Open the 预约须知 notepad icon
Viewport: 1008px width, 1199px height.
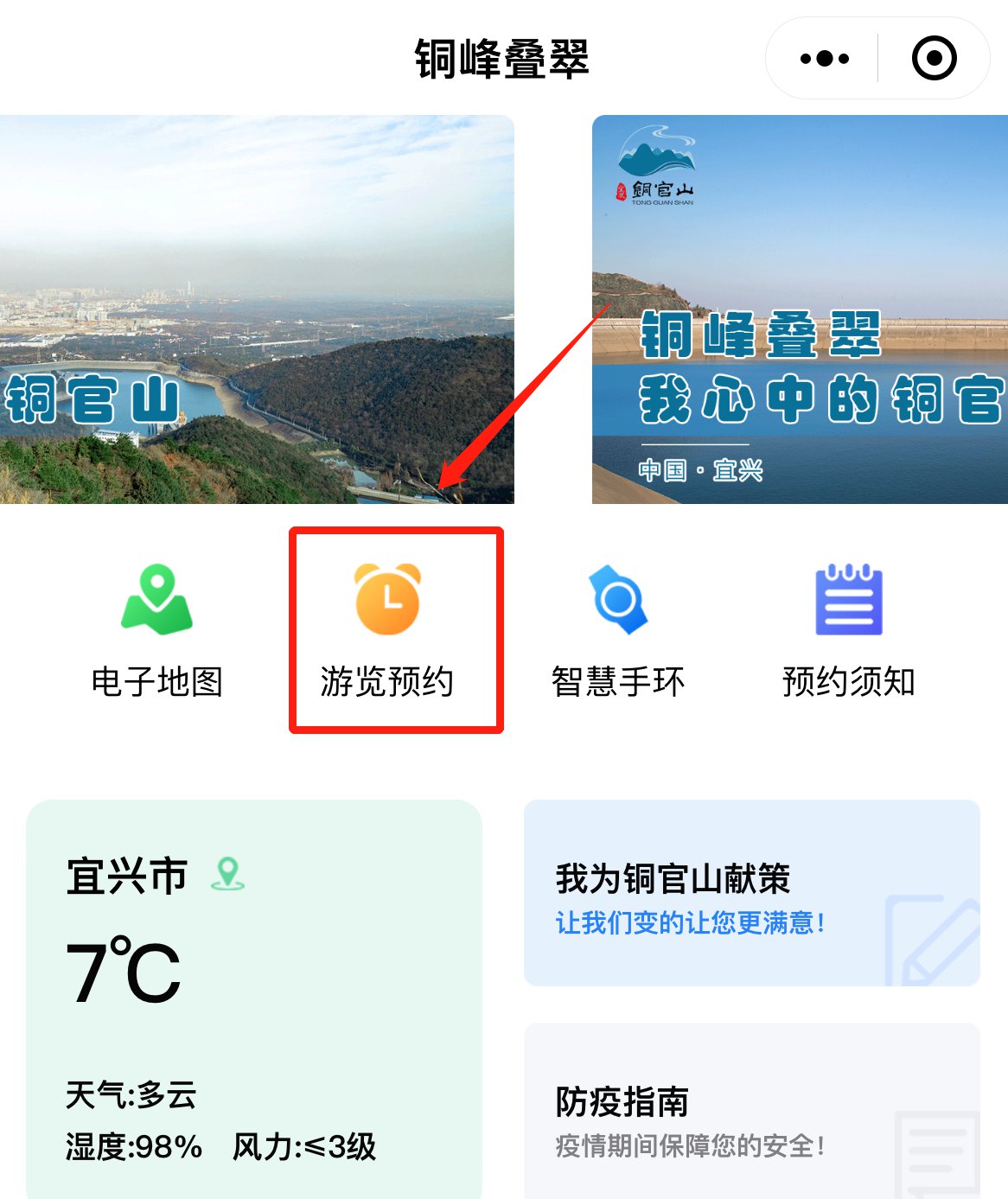tap(849, 600)
